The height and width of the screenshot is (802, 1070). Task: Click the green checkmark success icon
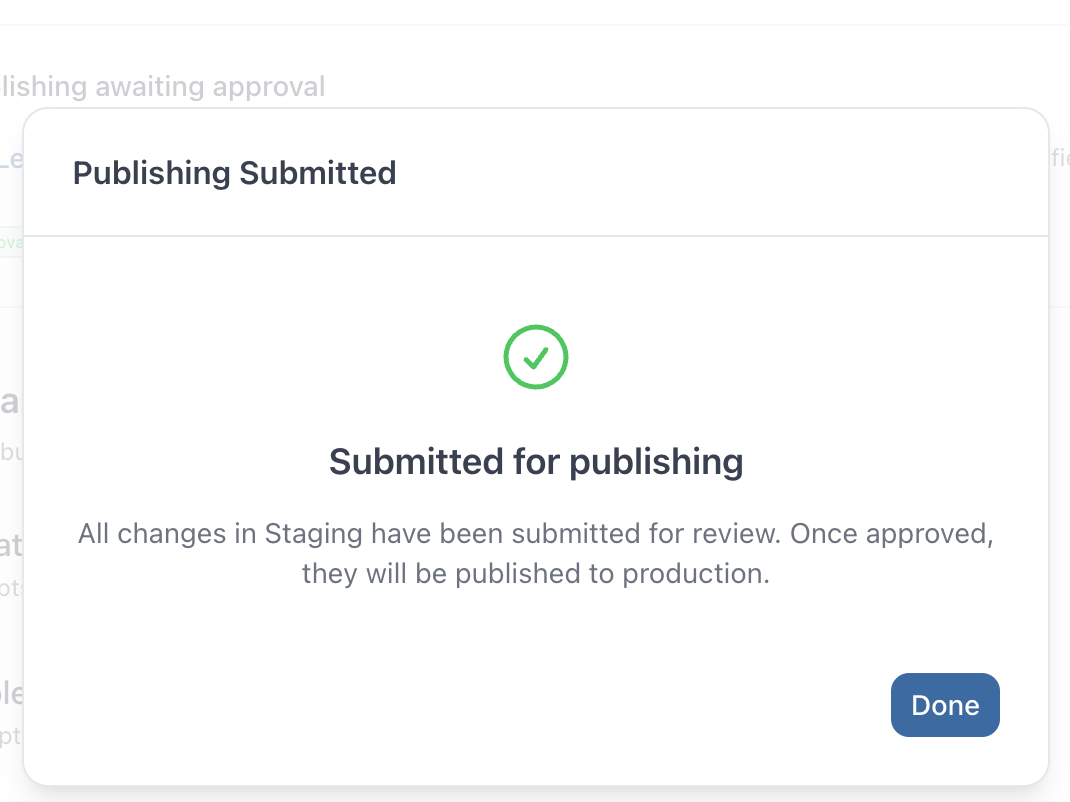(535, 357)
